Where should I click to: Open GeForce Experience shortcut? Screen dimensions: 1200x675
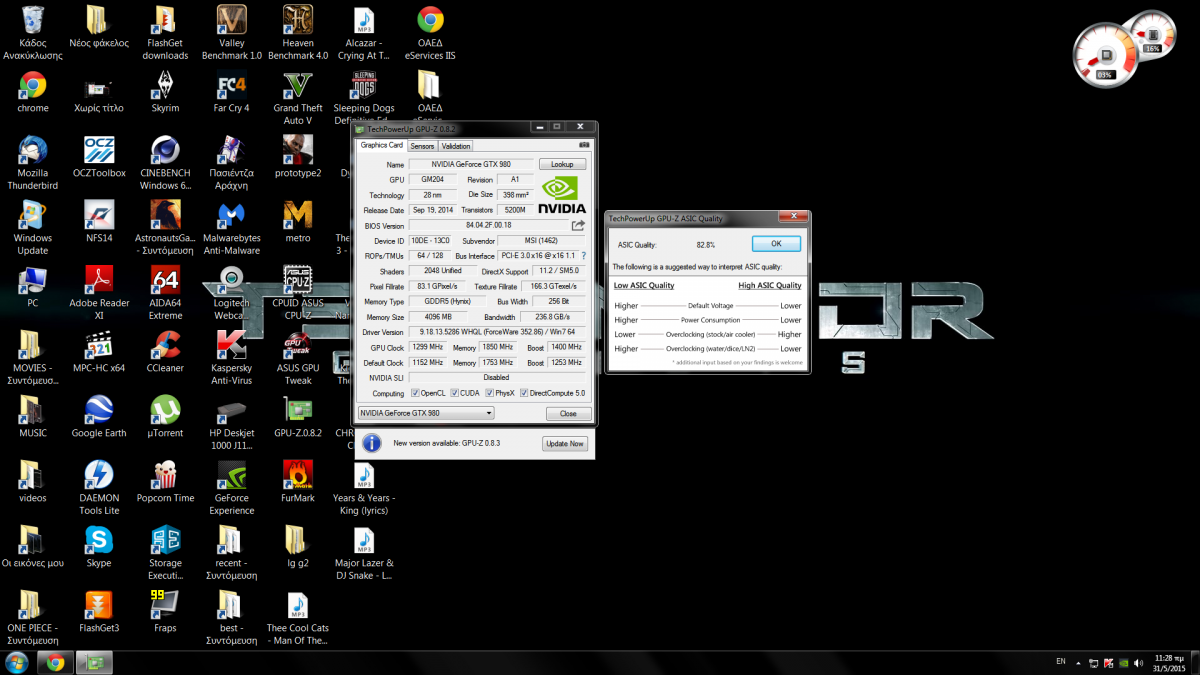click(231, 486)
